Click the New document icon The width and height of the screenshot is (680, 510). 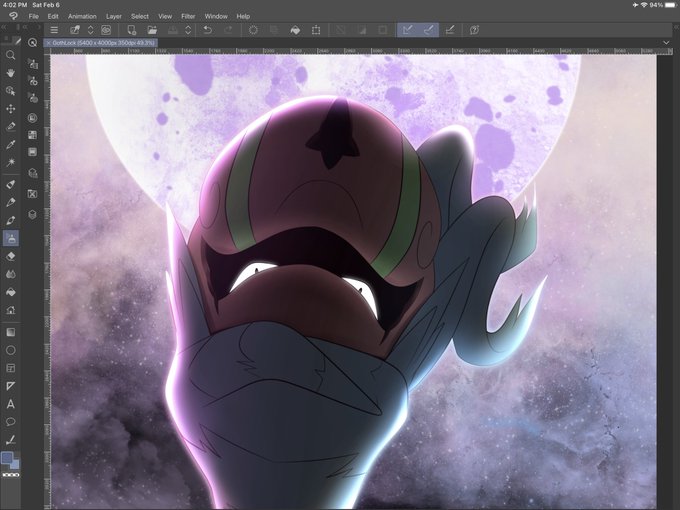[x=131, y=30]
